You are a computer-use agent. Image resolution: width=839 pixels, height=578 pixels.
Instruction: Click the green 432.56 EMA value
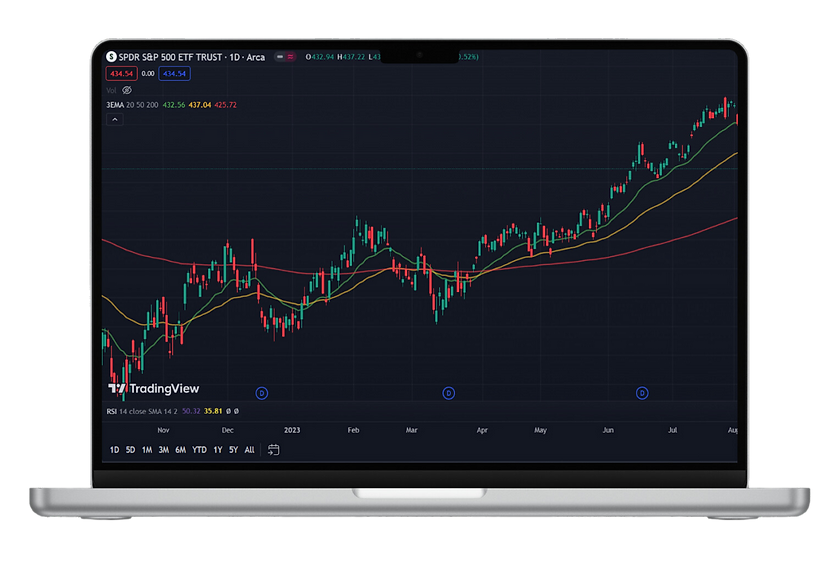(x=174, y=105)
